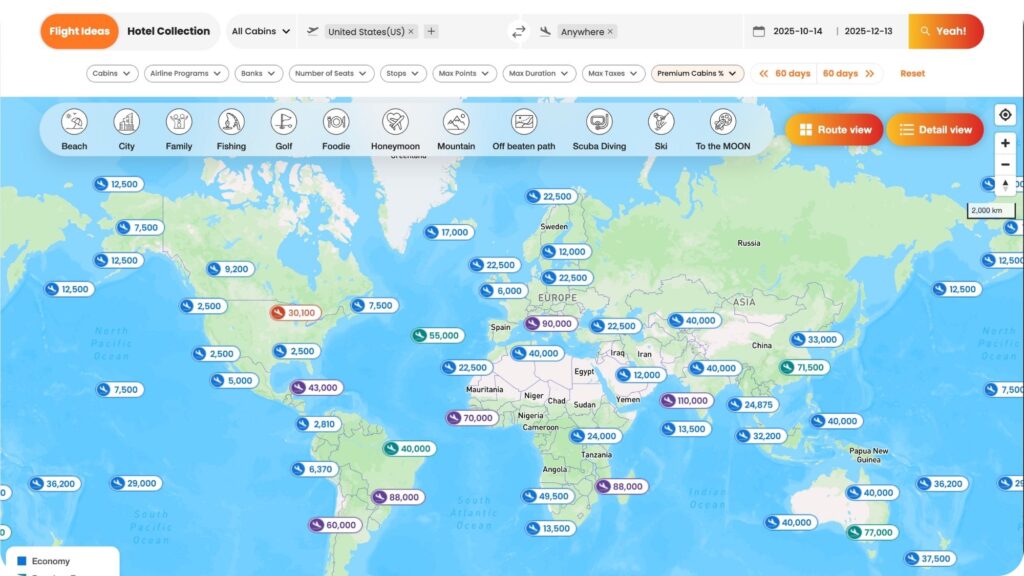The width and height of the screenshot is (1024, 576).
Task: Zoom in on the map
Action: coord(1005,143)
